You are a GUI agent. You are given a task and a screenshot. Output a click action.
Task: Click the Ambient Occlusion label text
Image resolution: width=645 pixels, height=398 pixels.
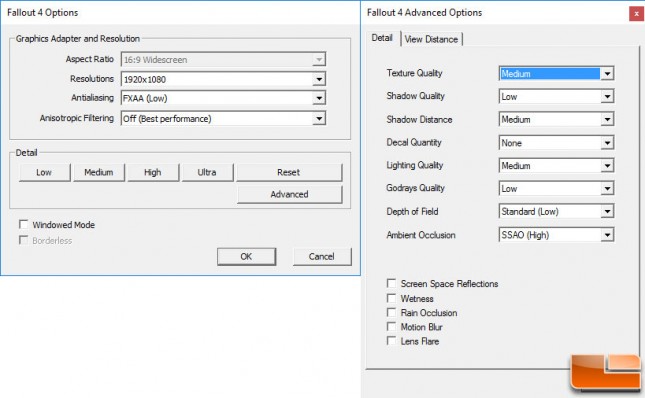tap(421, 235)
